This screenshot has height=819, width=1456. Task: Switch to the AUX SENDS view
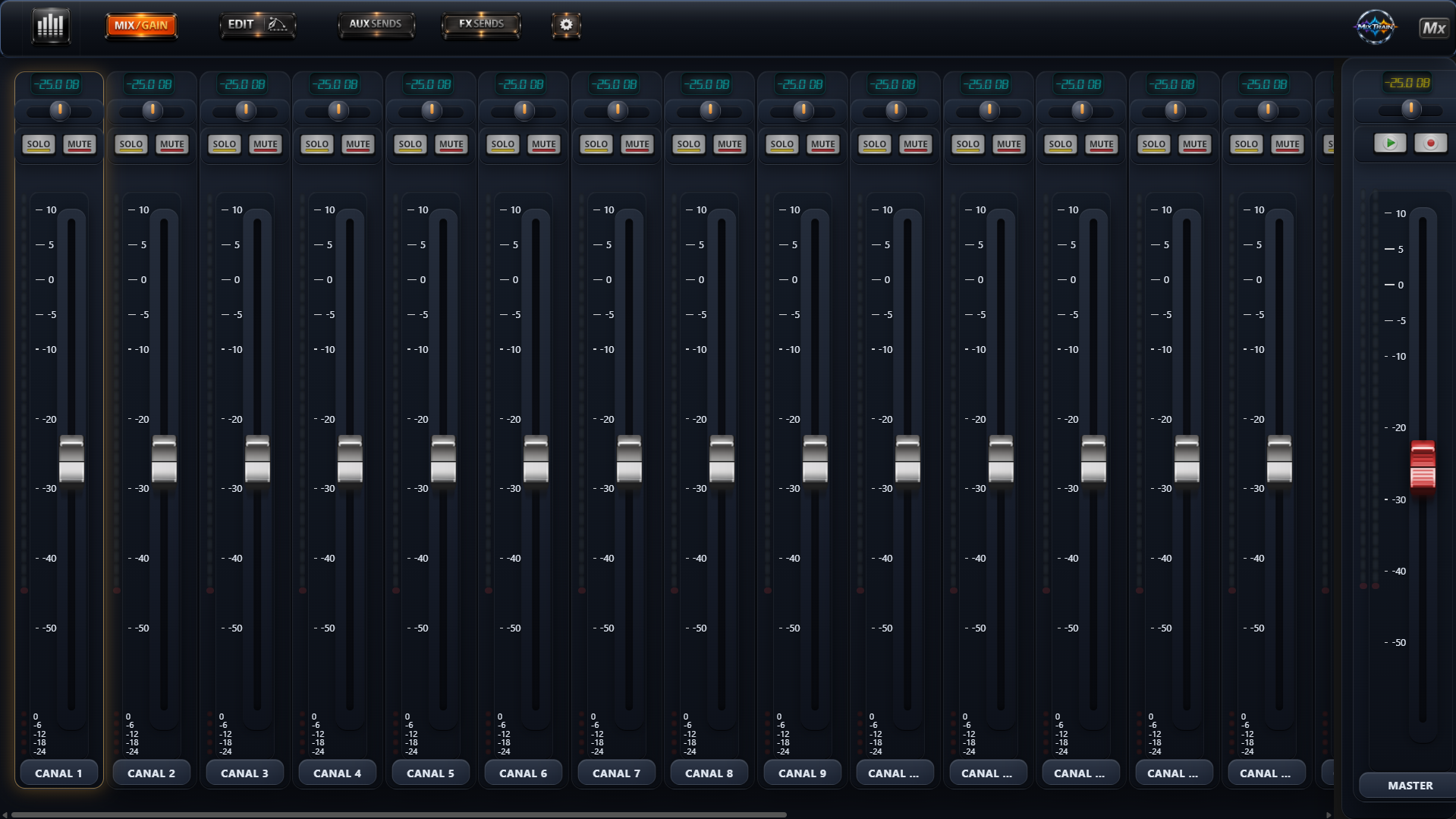[x=376, y=24]
